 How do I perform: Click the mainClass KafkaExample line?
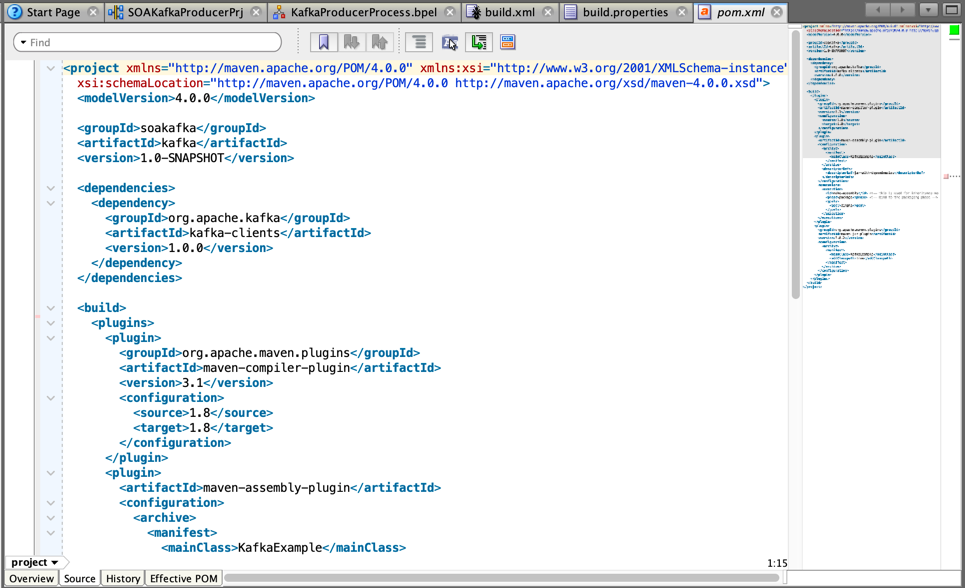click(283, 547)
